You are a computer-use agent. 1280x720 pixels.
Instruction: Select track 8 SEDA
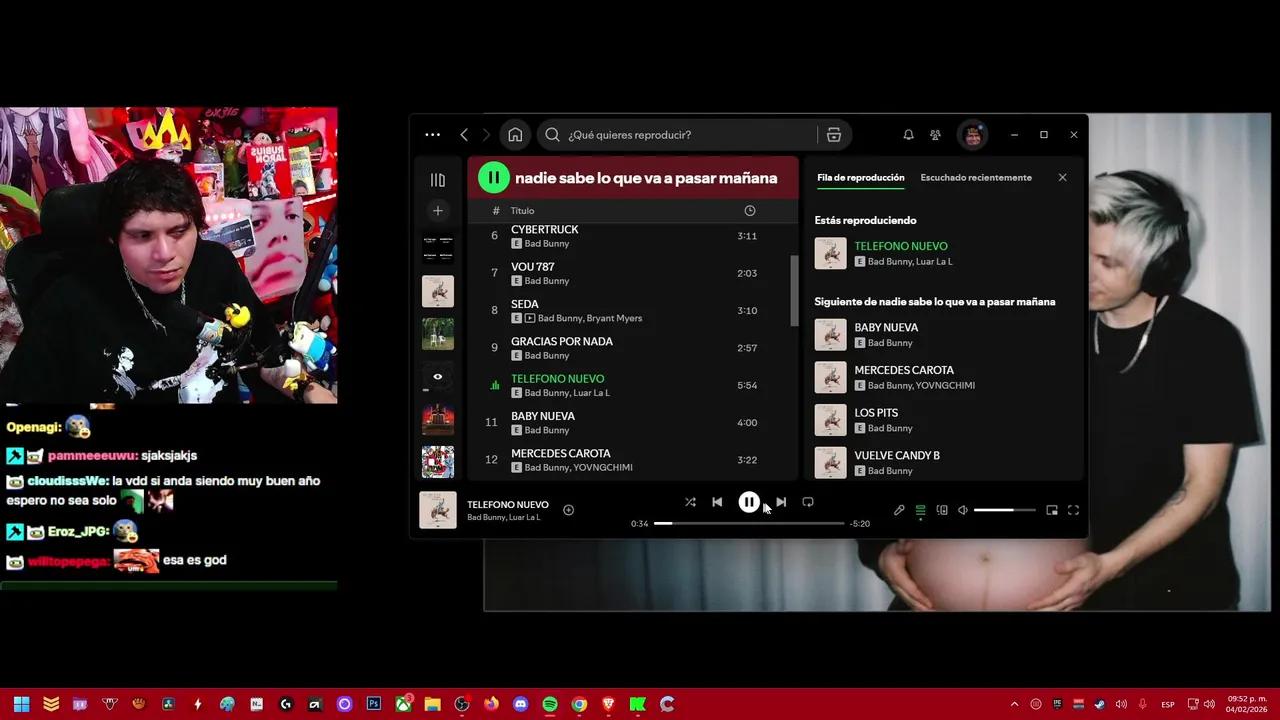(x=631, y=310)
